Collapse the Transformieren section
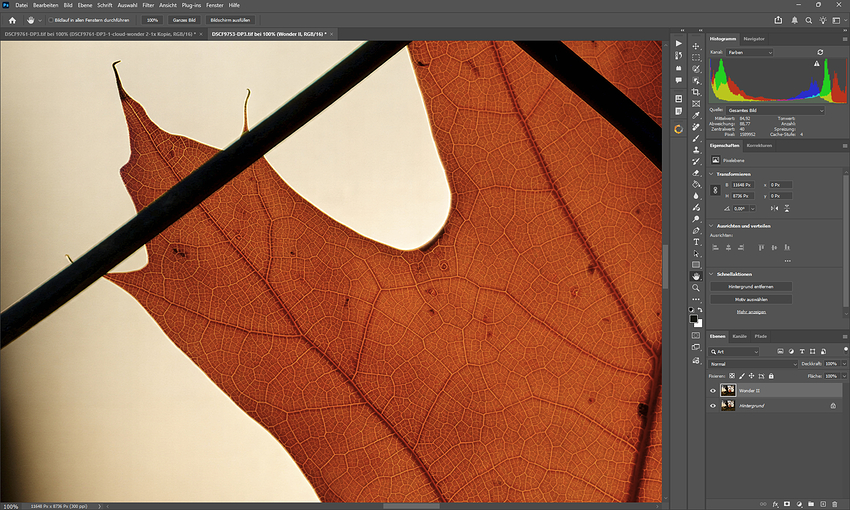The image size is (850, 510). click(x=711, y=174)
